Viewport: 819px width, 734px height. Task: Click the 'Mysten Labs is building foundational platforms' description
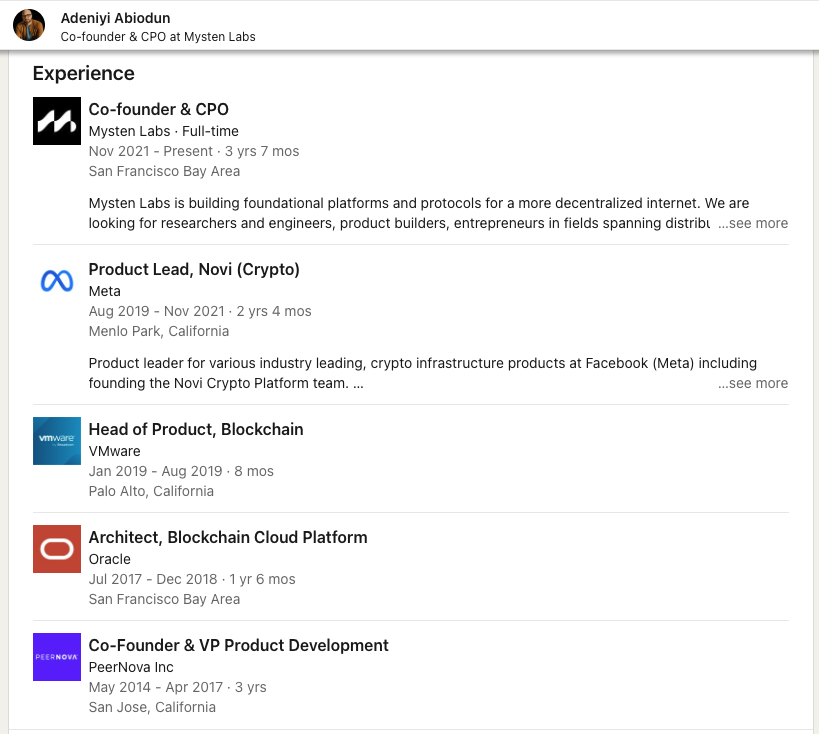(x=419, y=213)
